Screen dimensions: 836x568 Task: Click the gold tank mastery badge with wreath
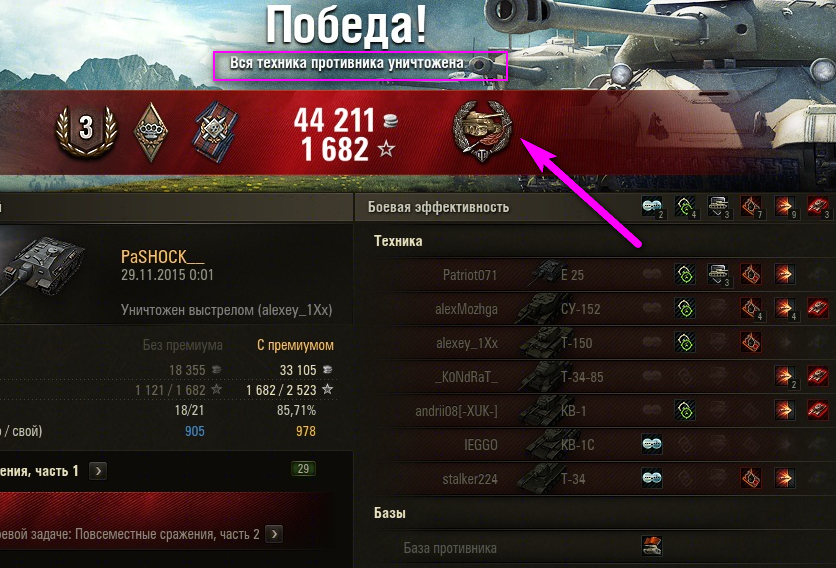pyautogui.click(x=483, y=131)
